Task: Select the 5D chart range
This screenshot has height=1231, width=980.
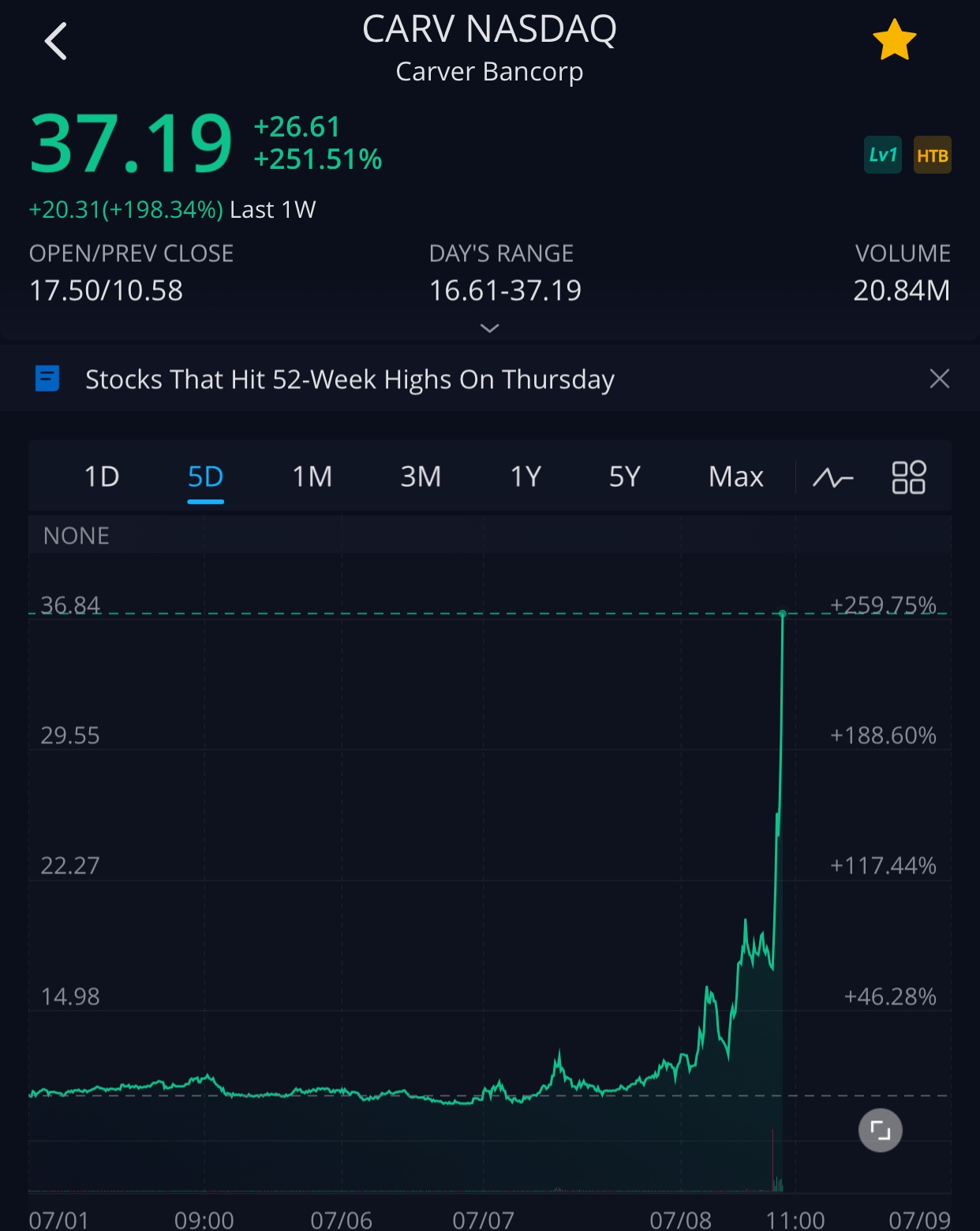Action: 205,477
